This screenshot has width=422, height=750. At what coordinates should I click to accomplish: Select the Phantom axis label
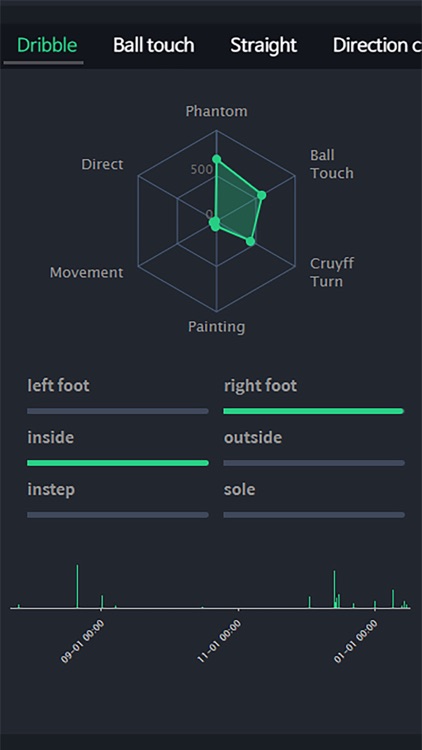click(x=216, y=111)
